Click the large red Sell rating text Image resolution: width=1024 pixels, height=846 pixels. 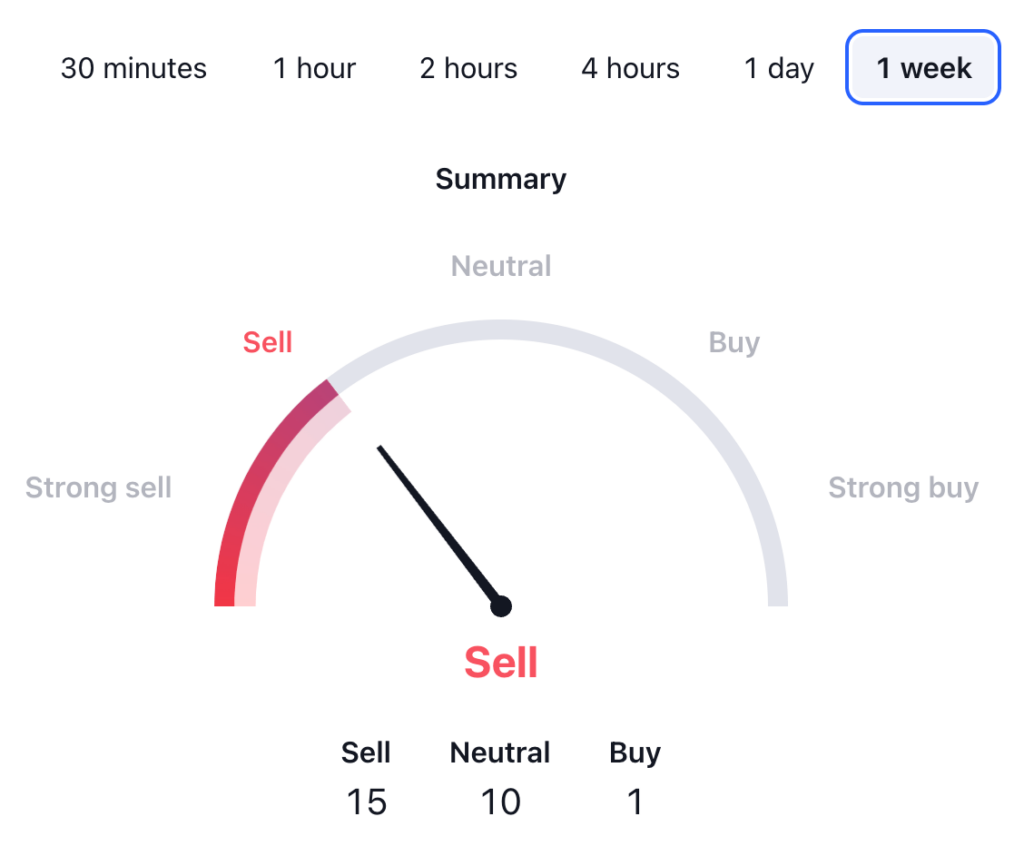(501, 662)
